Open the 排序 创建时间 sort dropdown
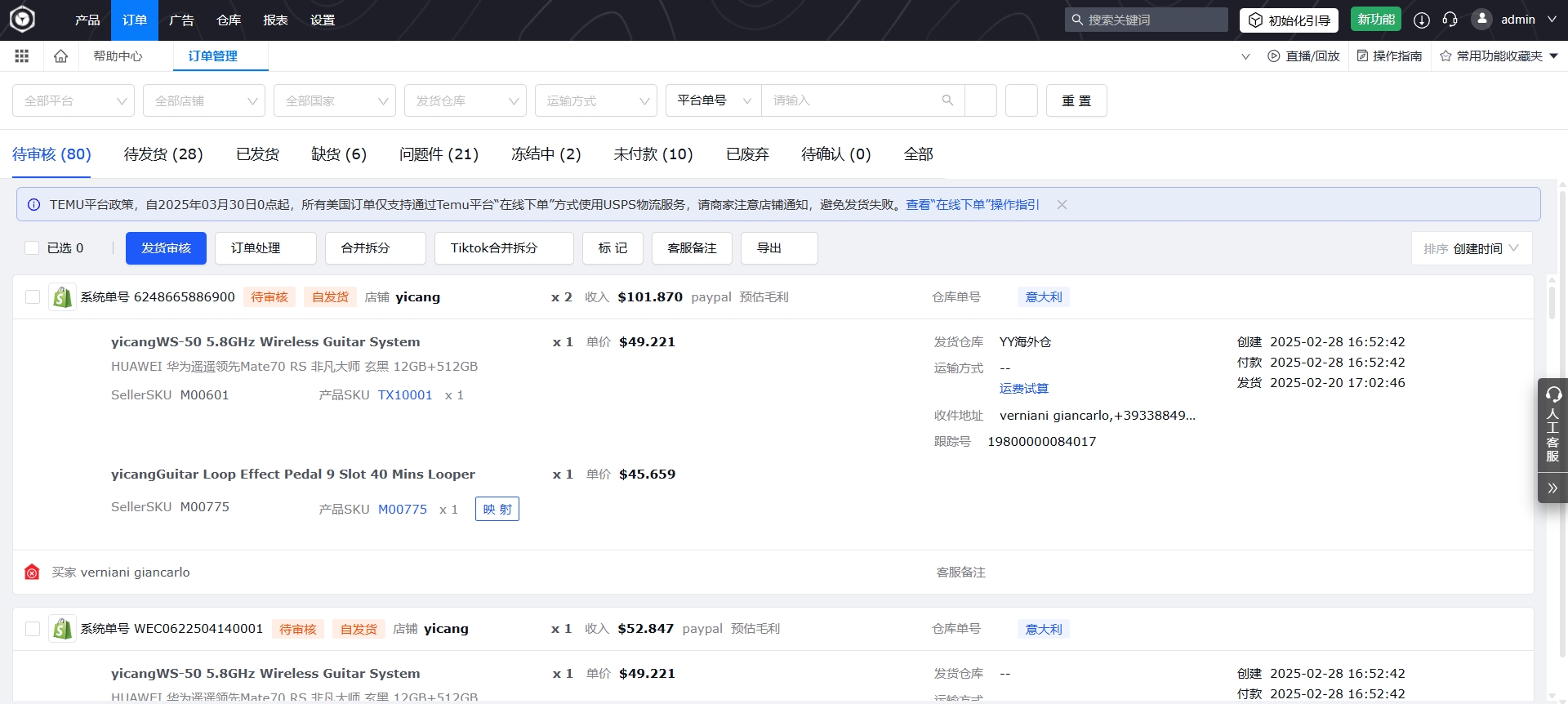 coord(1472,248)
